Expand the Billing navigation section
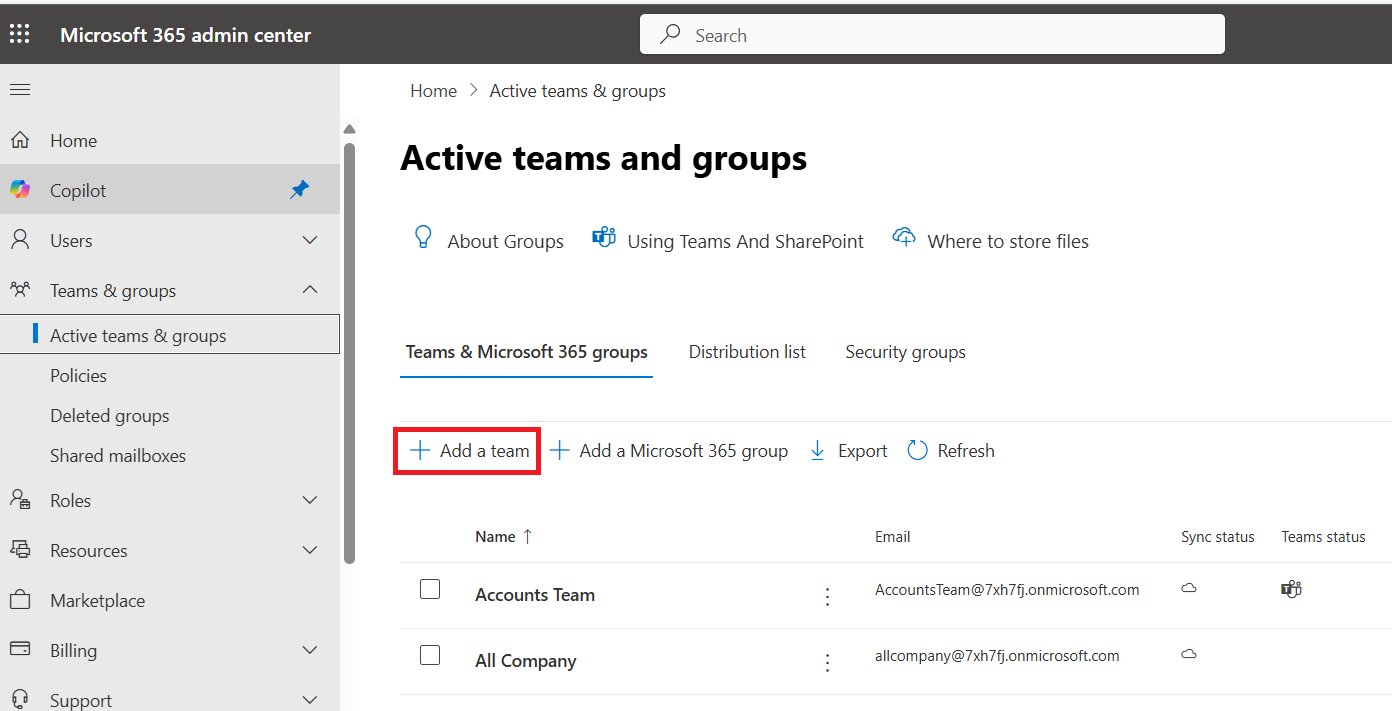Image resolution: width=1392 pixels, height=711 pixels. (310, 650)
